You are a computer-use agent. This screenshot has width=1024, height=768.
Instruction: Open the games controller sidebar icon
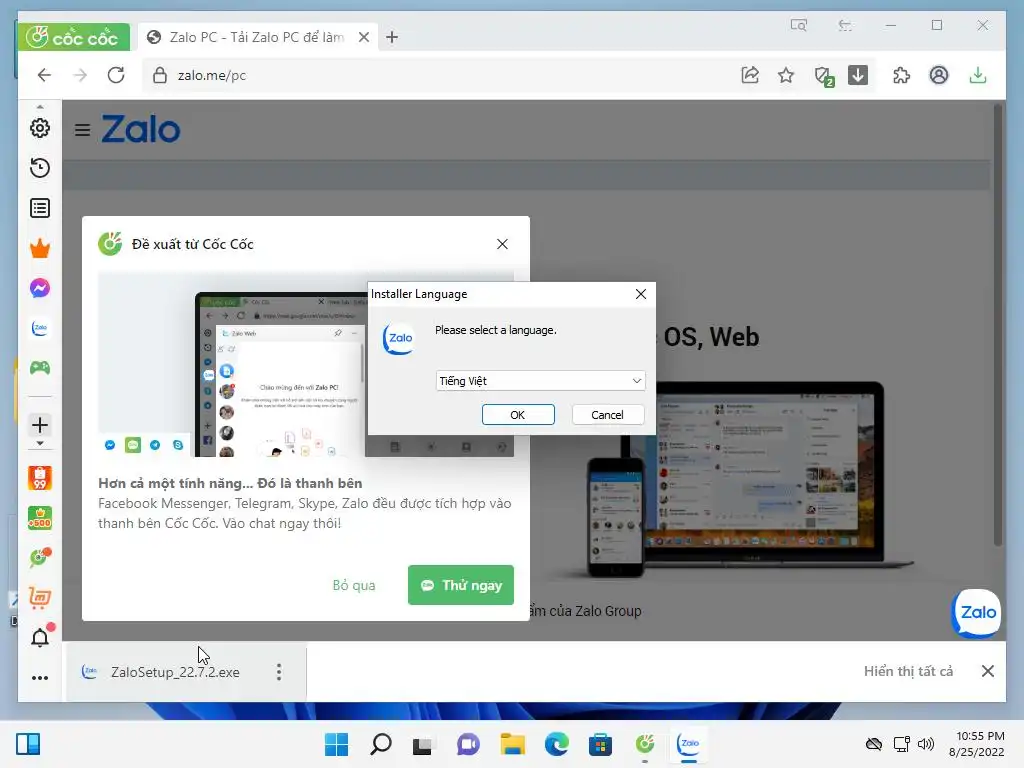40,368
